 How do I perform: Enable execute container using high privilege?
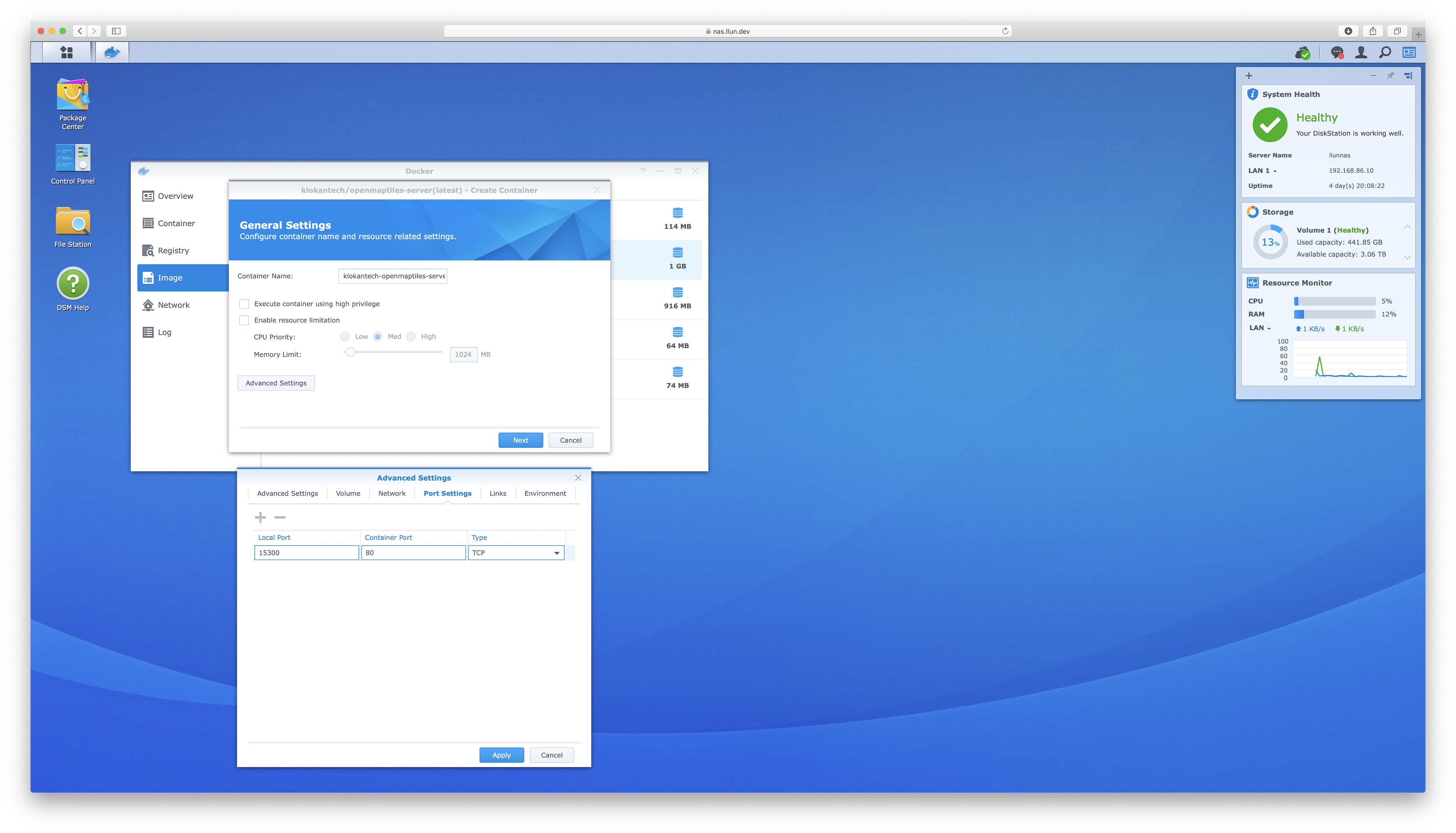(x=244, y=304)
